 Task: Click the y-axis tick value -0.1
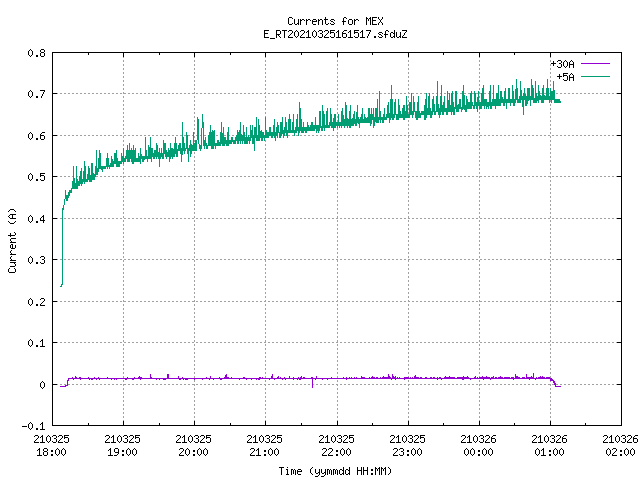pyautogui.click(x=33, y=426)
